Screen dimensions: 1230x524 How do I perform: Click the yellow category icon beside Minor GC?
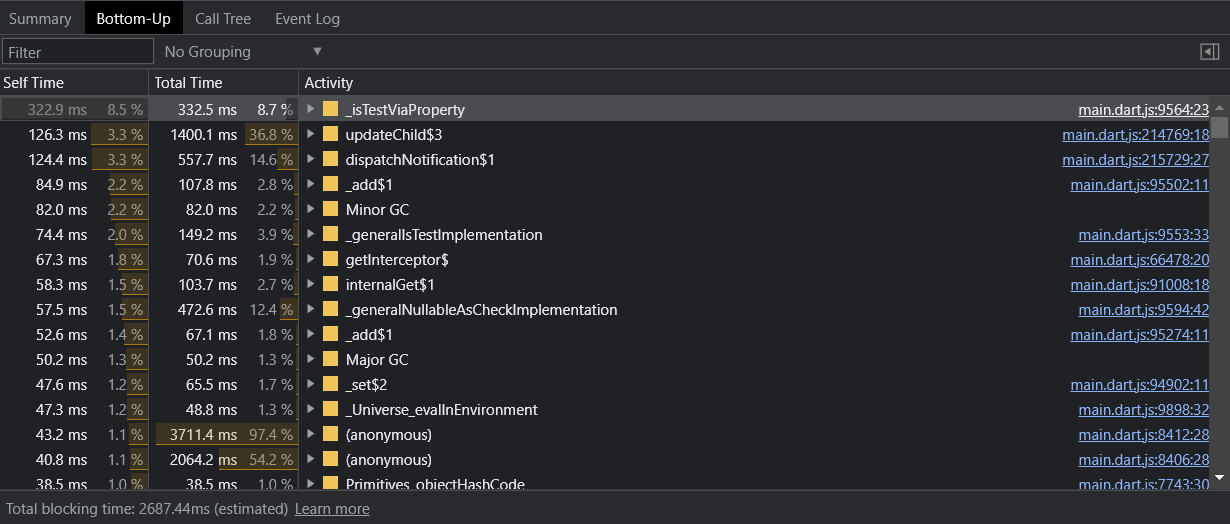click(330, 209)
